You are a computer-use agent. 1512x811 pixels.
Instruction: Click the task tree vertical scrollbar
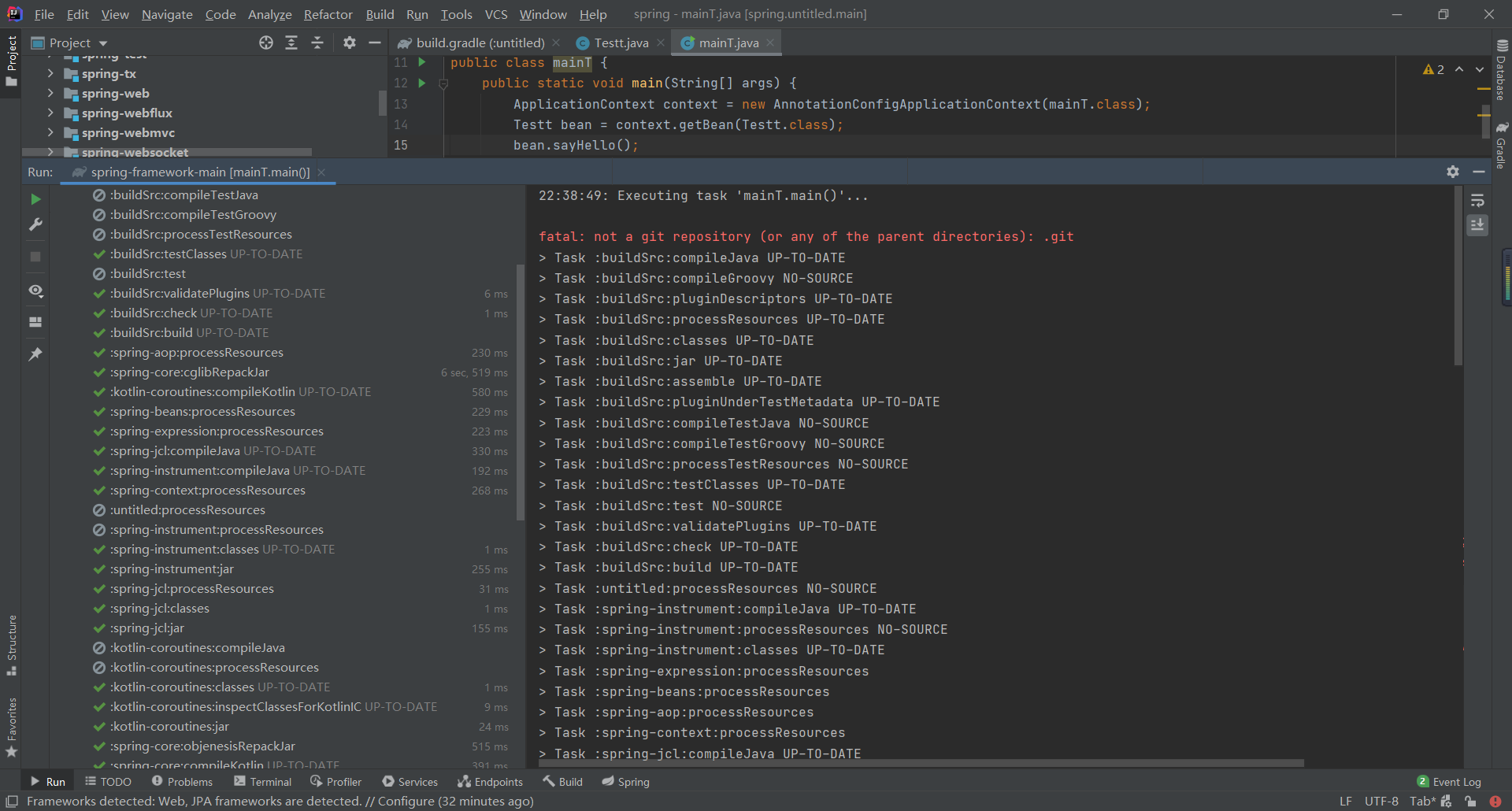520,391
